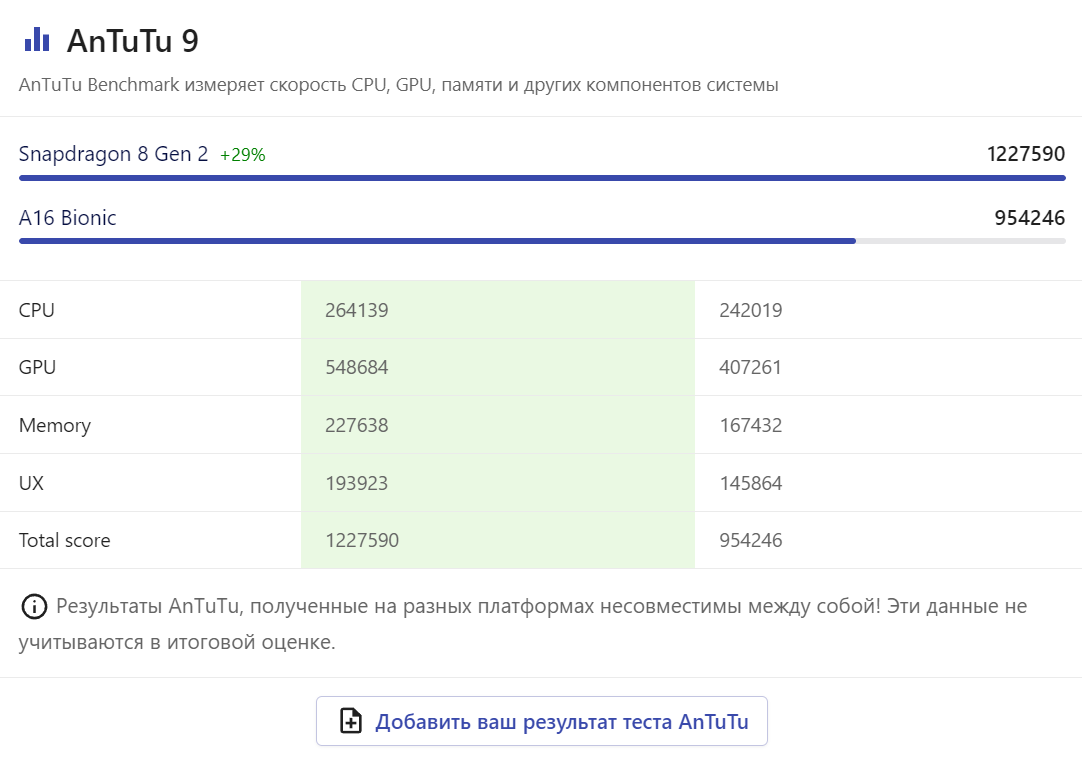Click the AnTuTu 9 bar chart icon
Screen dimensions: 1082x757
[x=37, y=40]
